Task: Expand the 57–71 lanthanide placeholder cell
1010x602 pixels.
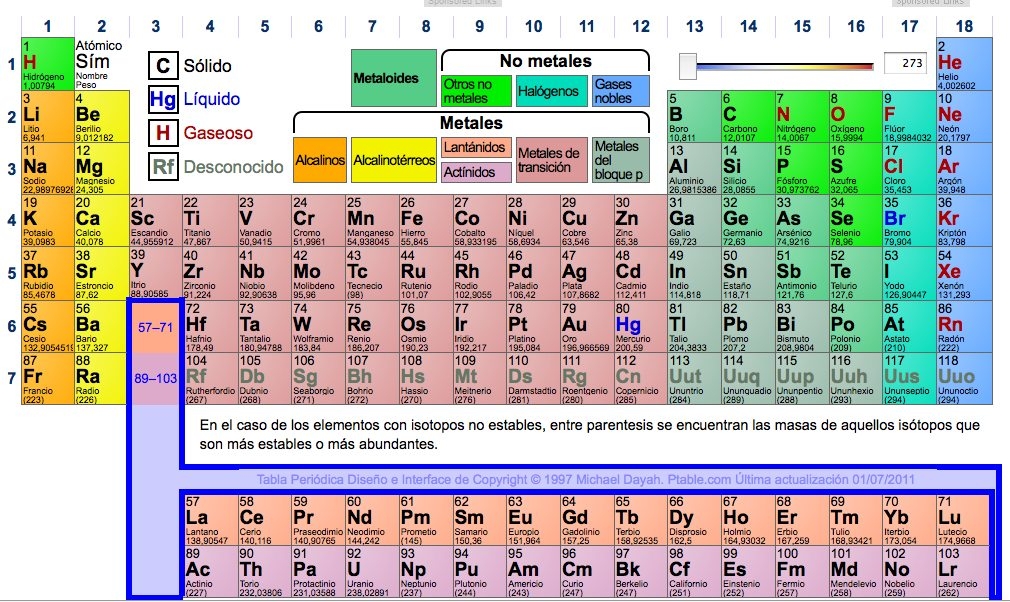Action: (x=154, y=326)
